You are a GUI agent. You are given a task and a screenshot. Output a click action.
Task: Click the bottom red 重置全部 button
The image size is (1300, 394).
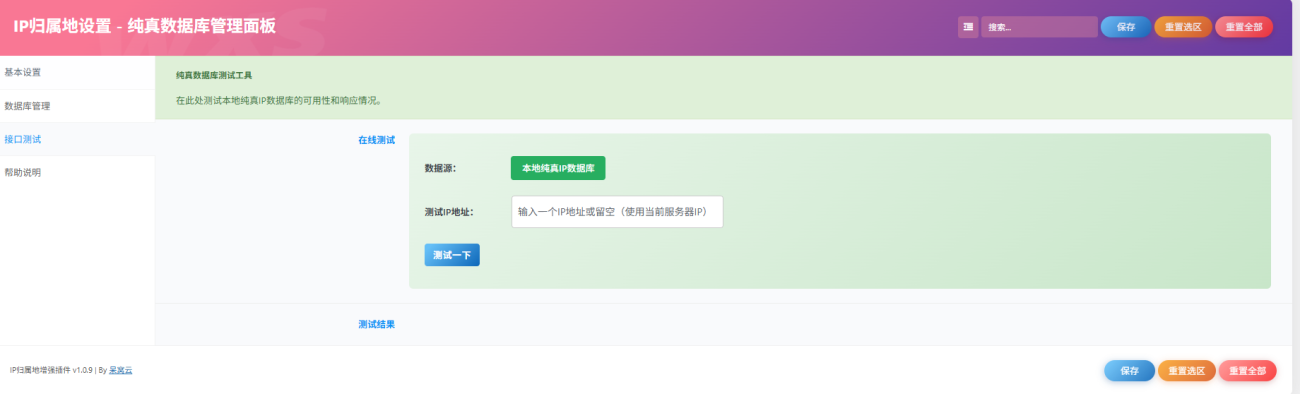1248,371
